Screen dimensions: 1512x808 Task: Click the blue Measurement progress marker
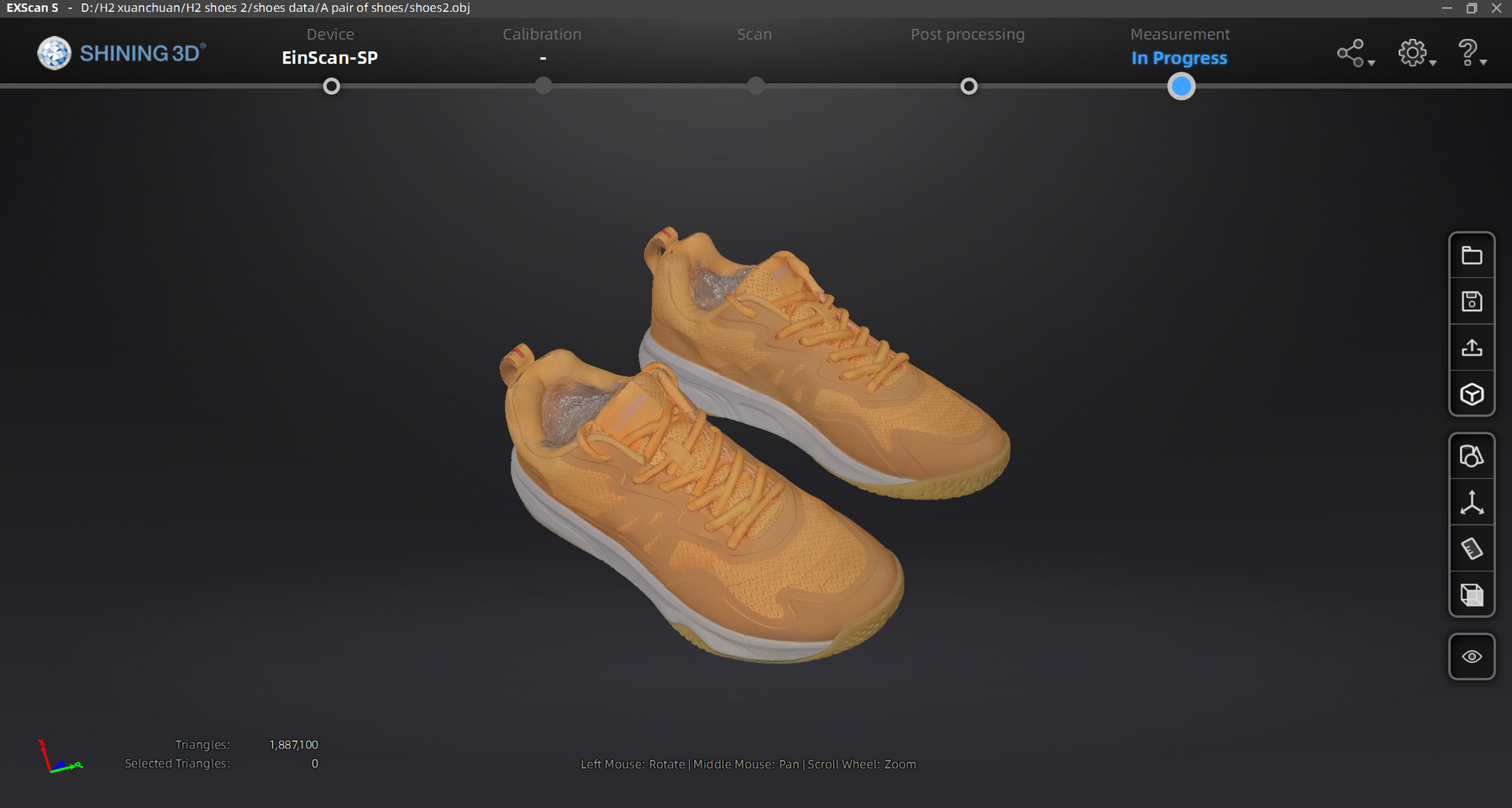click(1181, 87)
